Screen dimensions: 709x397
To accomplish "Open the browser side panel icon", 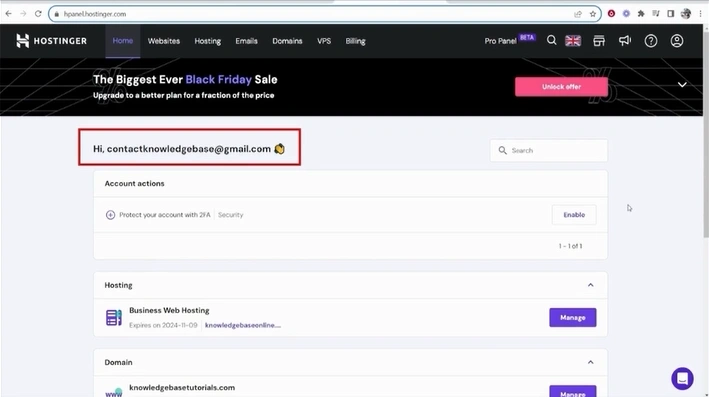I will pyautogui.click(x=671, y=14).
